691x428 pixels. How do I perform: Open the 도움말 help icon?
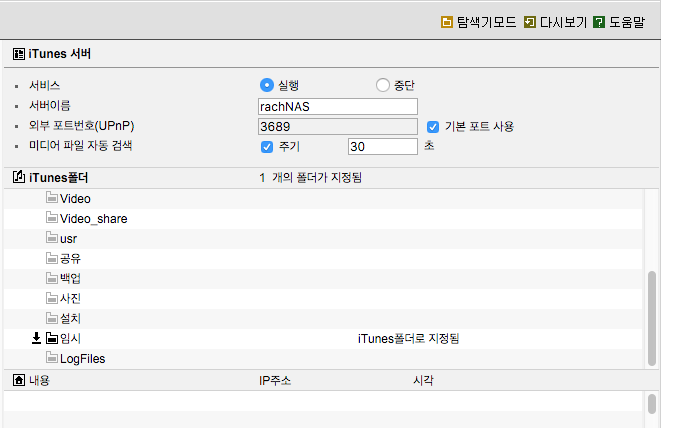598,22
